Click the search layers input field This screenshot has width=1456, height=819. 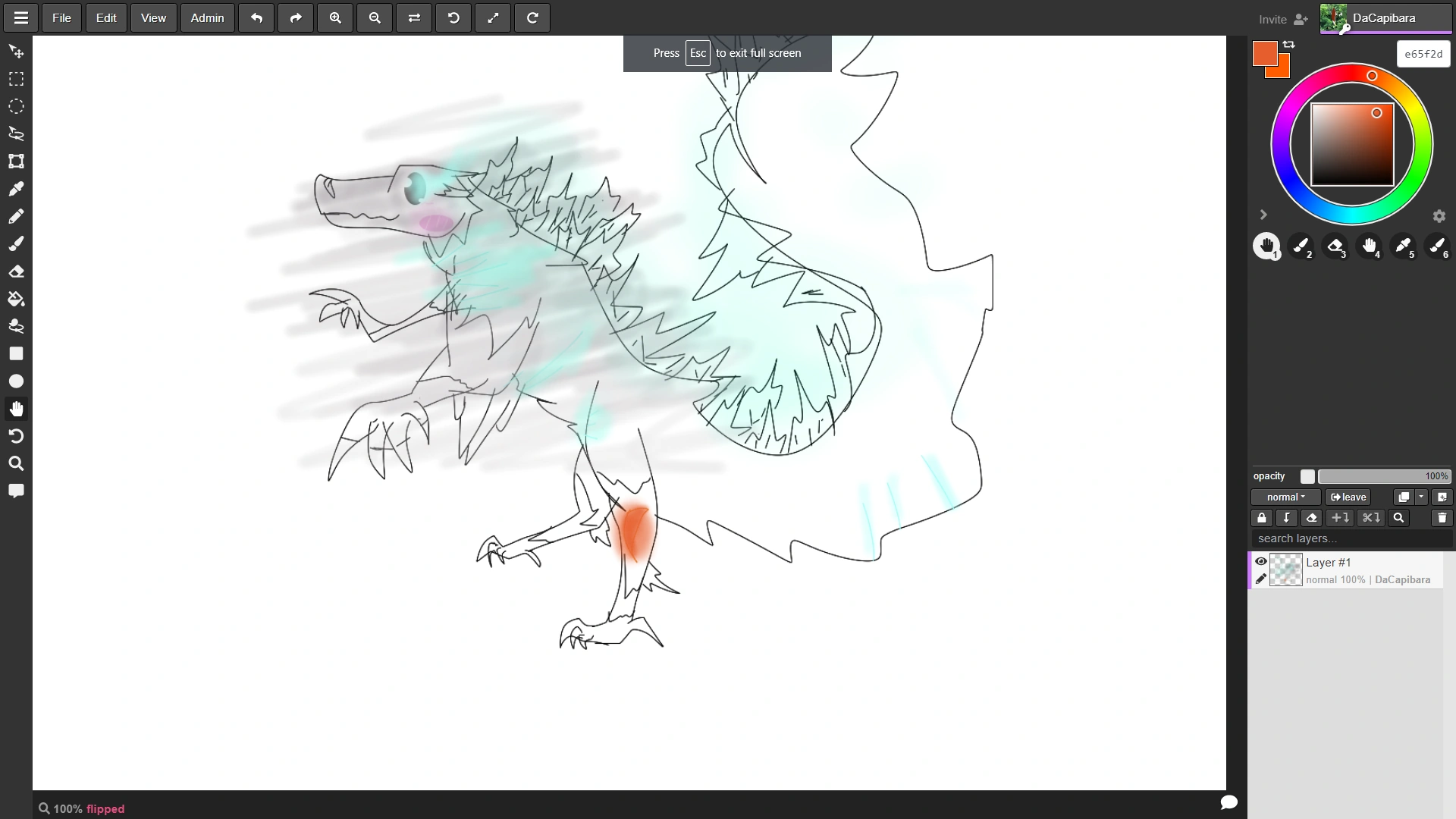coord(1342,538)
